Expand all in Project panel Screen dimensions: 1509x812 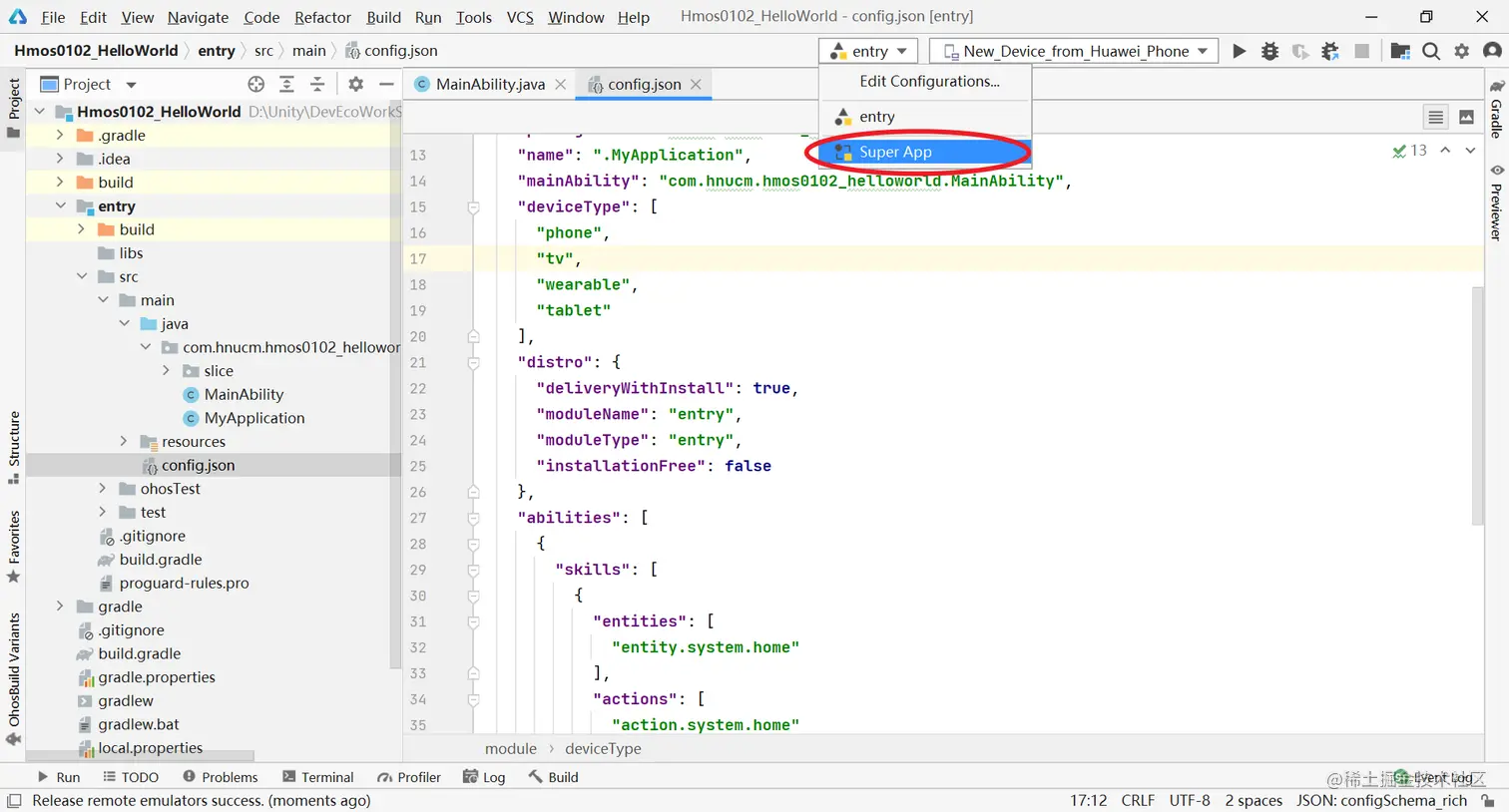(286, 84)
